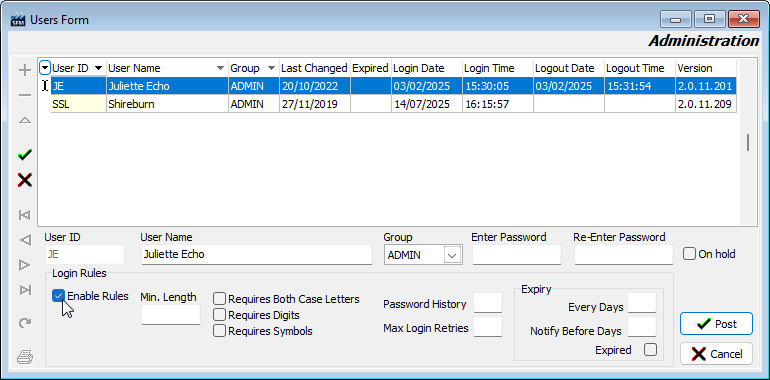The width and height of the screenshot is (770, 380).
Task: Uncheck the Enable Rules checkbox
Action: (58, 296)
